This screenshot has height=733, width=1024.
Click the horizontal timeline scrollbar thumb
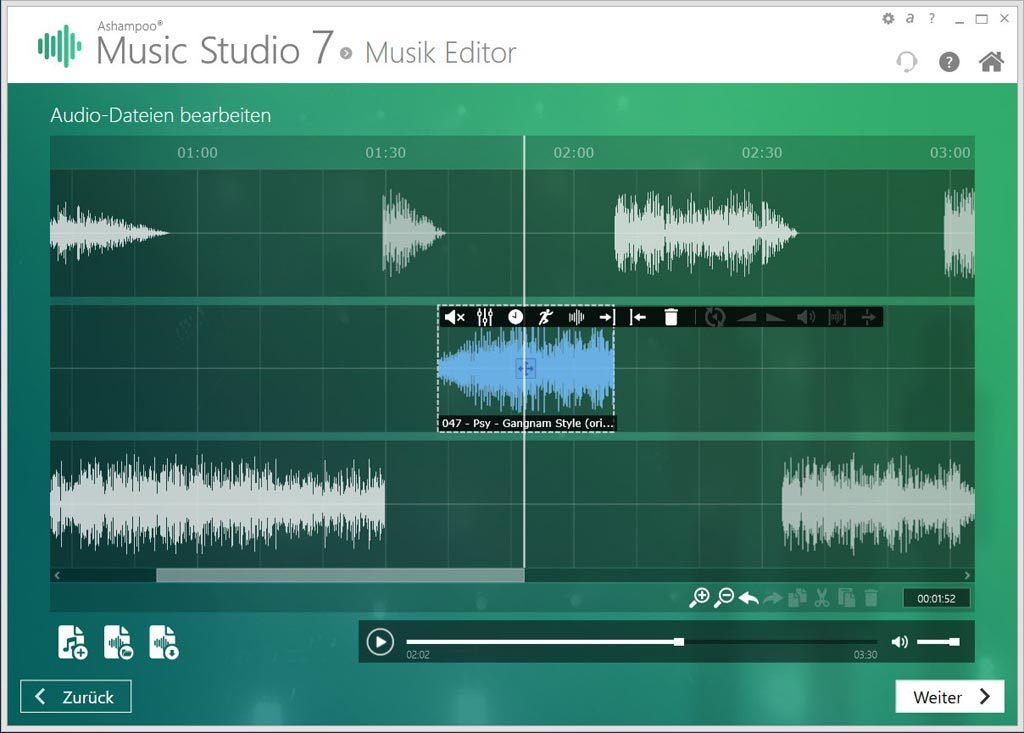coord(340,576)
